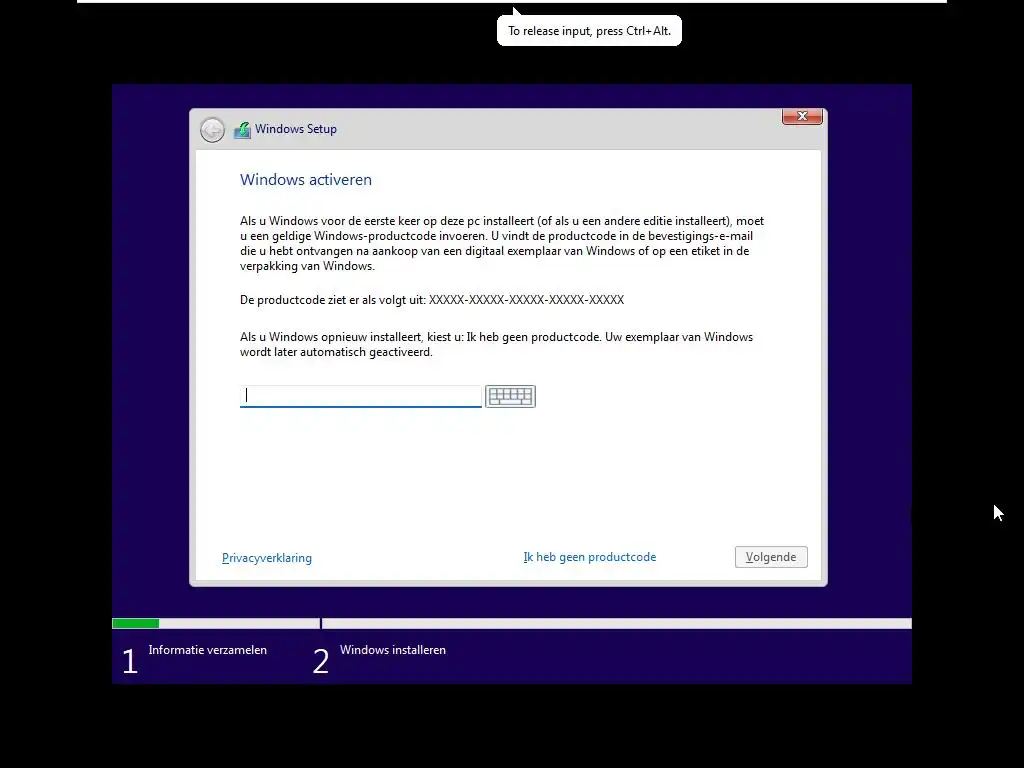Click the Volgende button

pos(771,557)
